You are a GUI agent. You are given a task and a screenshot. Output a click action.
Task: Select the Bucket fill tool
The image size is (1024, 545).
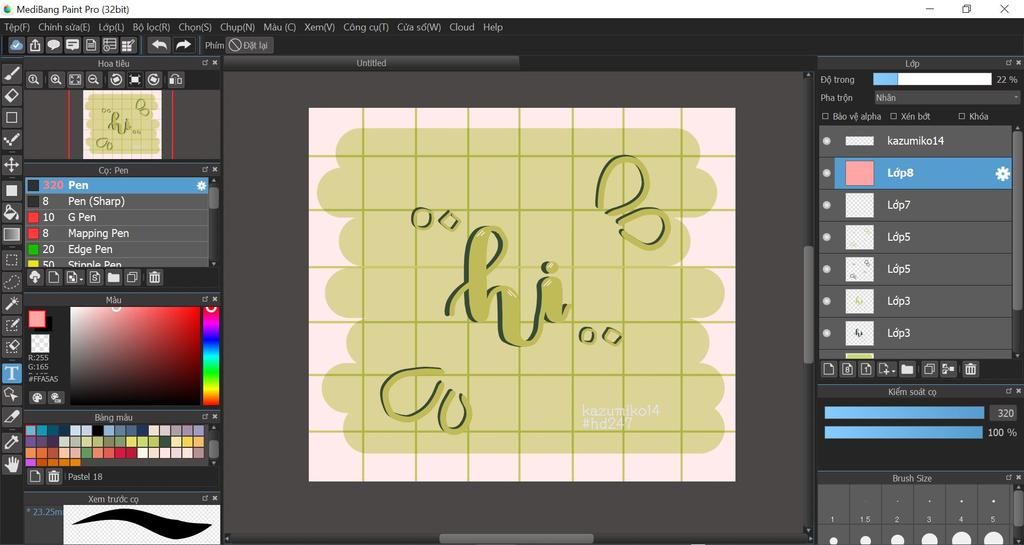pos(12,211)
